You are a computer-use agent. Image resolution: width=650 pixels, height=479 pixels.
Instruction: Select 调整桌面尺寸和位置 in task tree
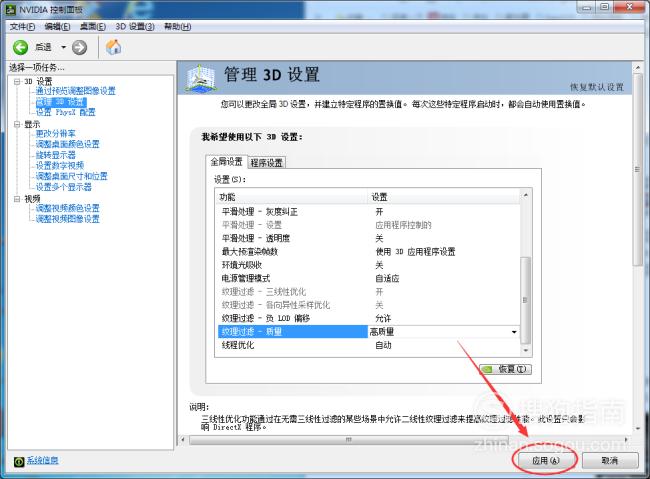71,176
